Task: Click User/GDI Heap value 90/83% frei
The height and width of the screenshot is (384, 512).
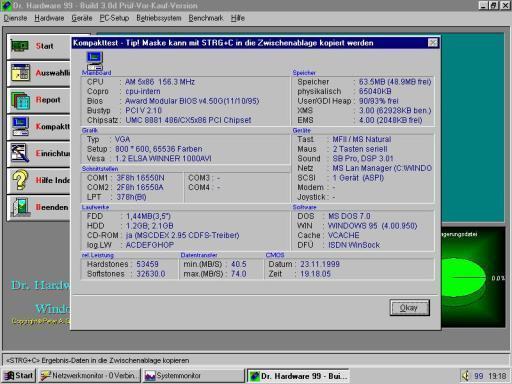Action: click(379, 101)
